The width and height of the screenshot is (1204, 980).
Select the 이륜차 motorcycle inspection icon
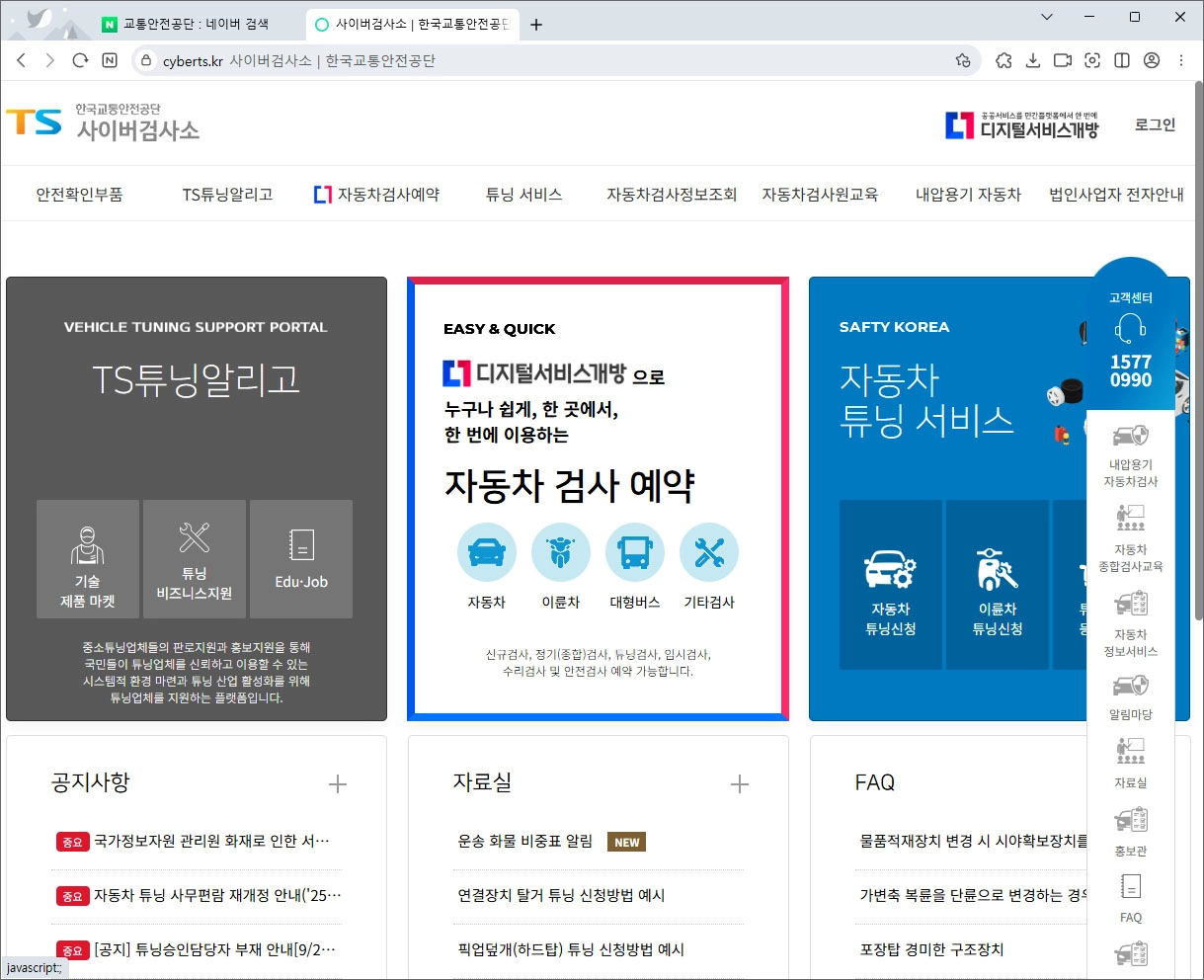click(x=561, y=553)
